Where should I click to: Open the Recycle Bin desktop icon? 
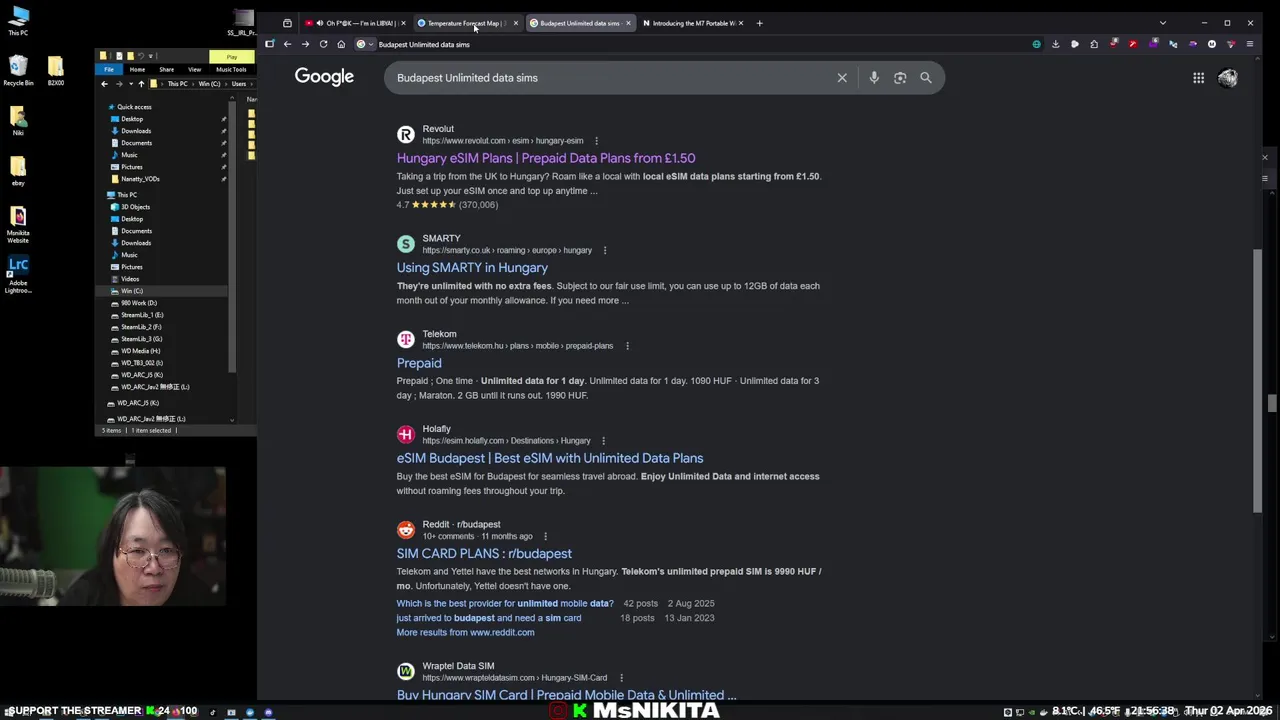tap(18, 70)
